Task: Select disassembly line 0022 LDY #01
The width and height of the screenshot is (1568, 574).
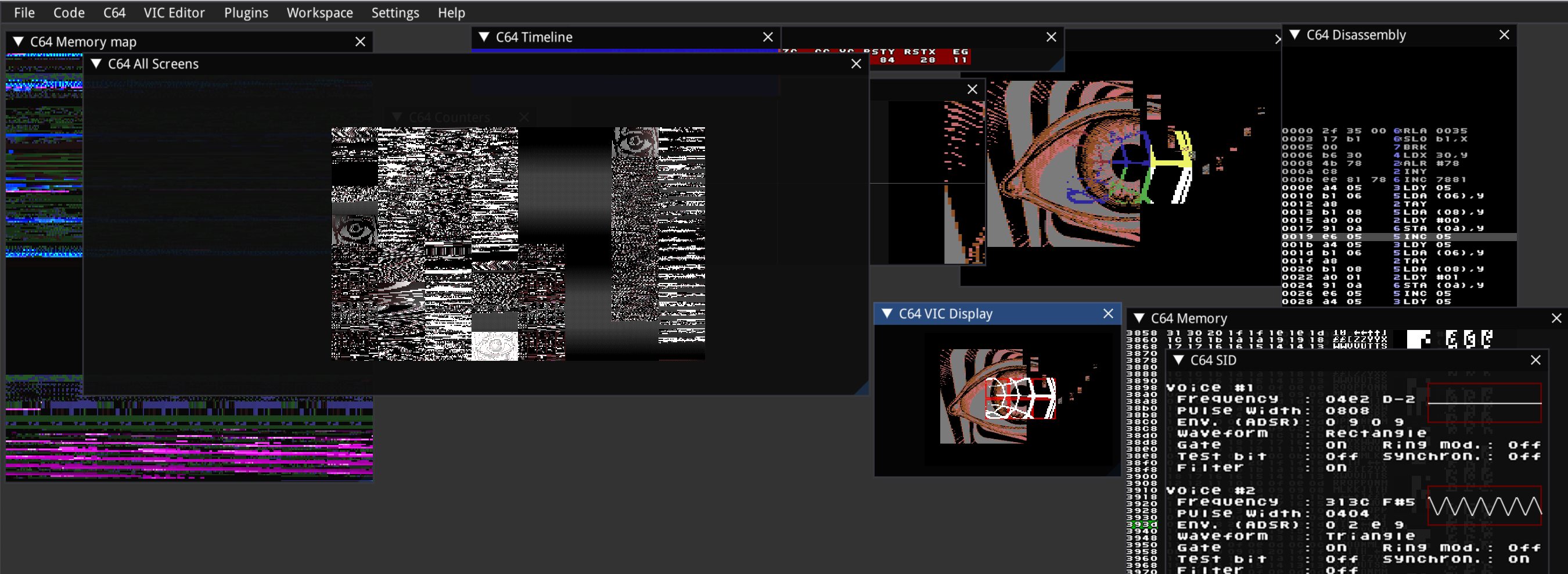Action: [1399, 277]
